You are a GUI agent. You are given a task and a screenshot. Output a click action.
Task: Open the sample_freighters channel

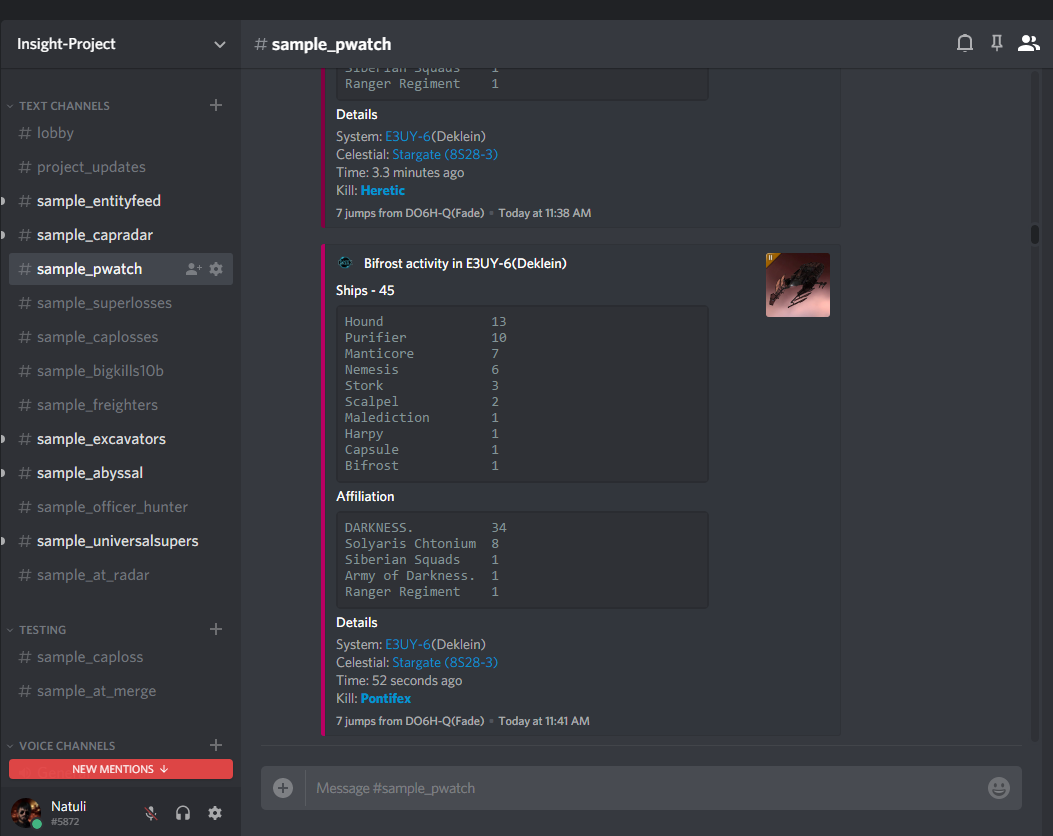[121, 405]
